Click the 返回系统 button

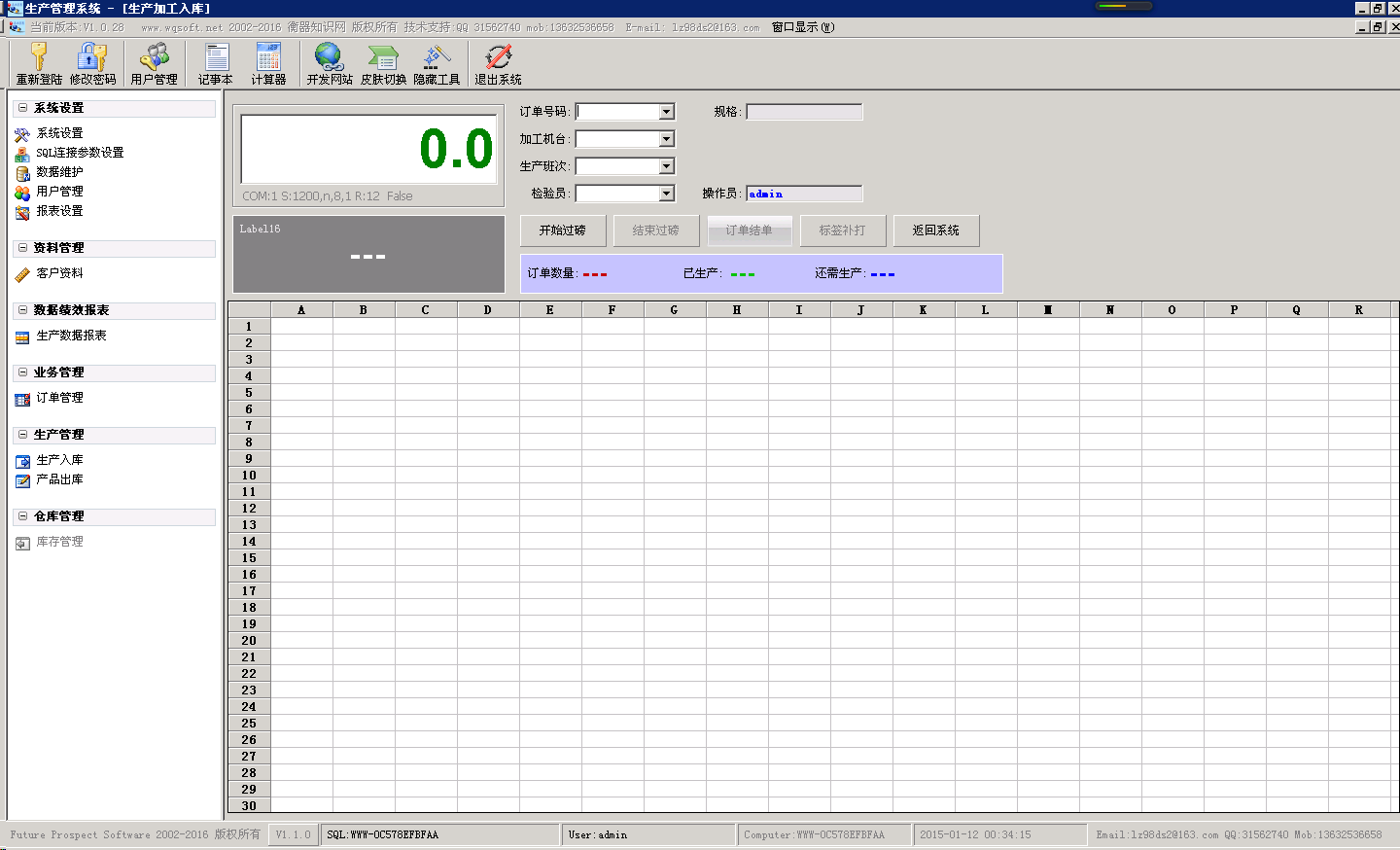pyautogui.click(x=936, y=230)
